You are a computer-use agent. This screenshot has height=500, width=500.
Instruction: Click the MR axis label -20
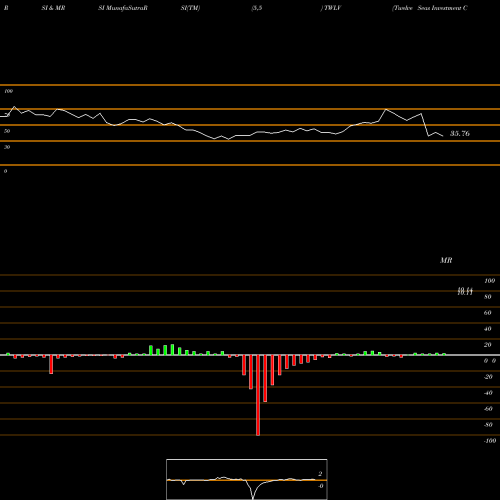pos(488,377)
